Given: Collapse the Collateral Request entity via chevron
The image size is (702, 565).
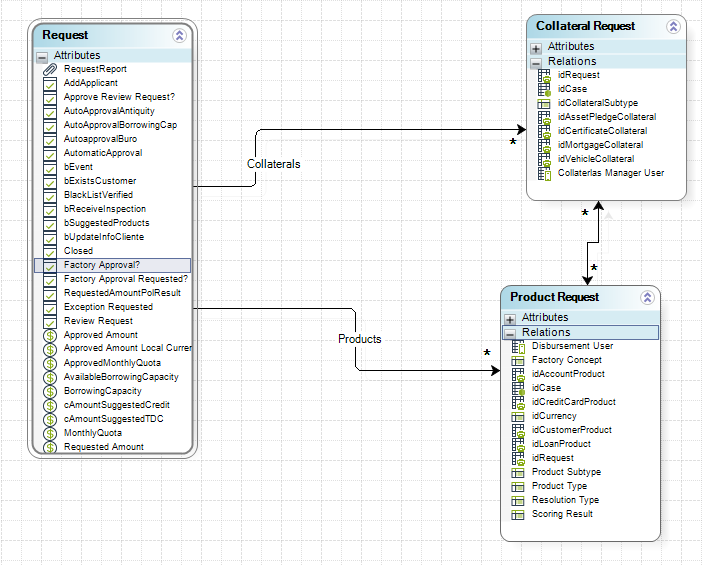Looking at the screenshot, I should point(673,26).
